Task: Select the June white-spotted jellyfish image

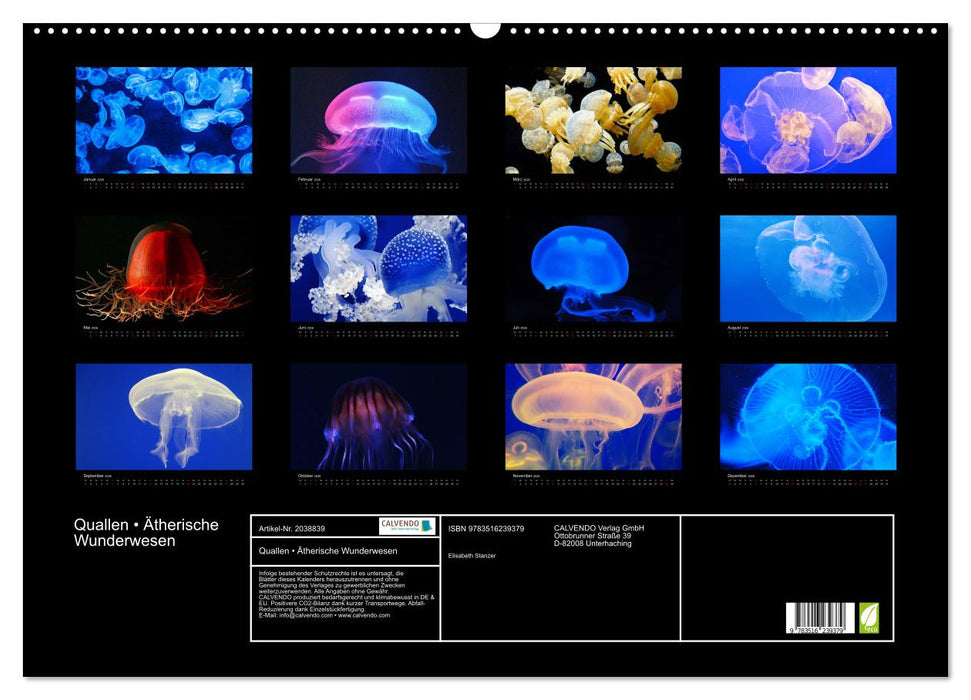Action: [378, 268]
